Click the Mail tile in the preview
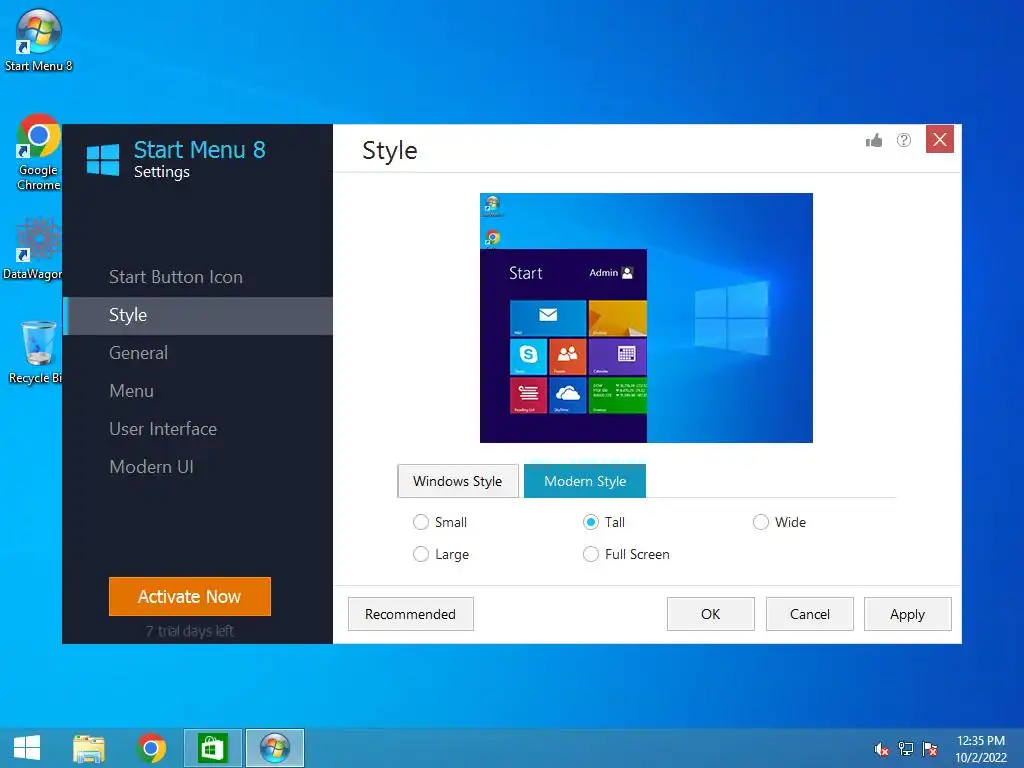This screenshot has width=1024, height=768. pyautogui.click(x=548, y=319)
